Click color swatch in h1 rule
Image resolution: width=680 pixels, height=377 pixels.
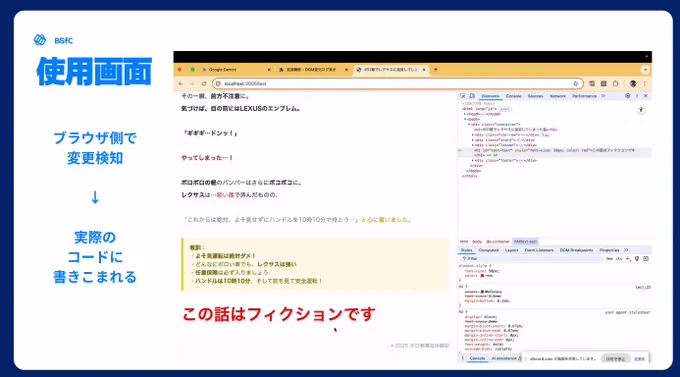[x=482, y=292]
